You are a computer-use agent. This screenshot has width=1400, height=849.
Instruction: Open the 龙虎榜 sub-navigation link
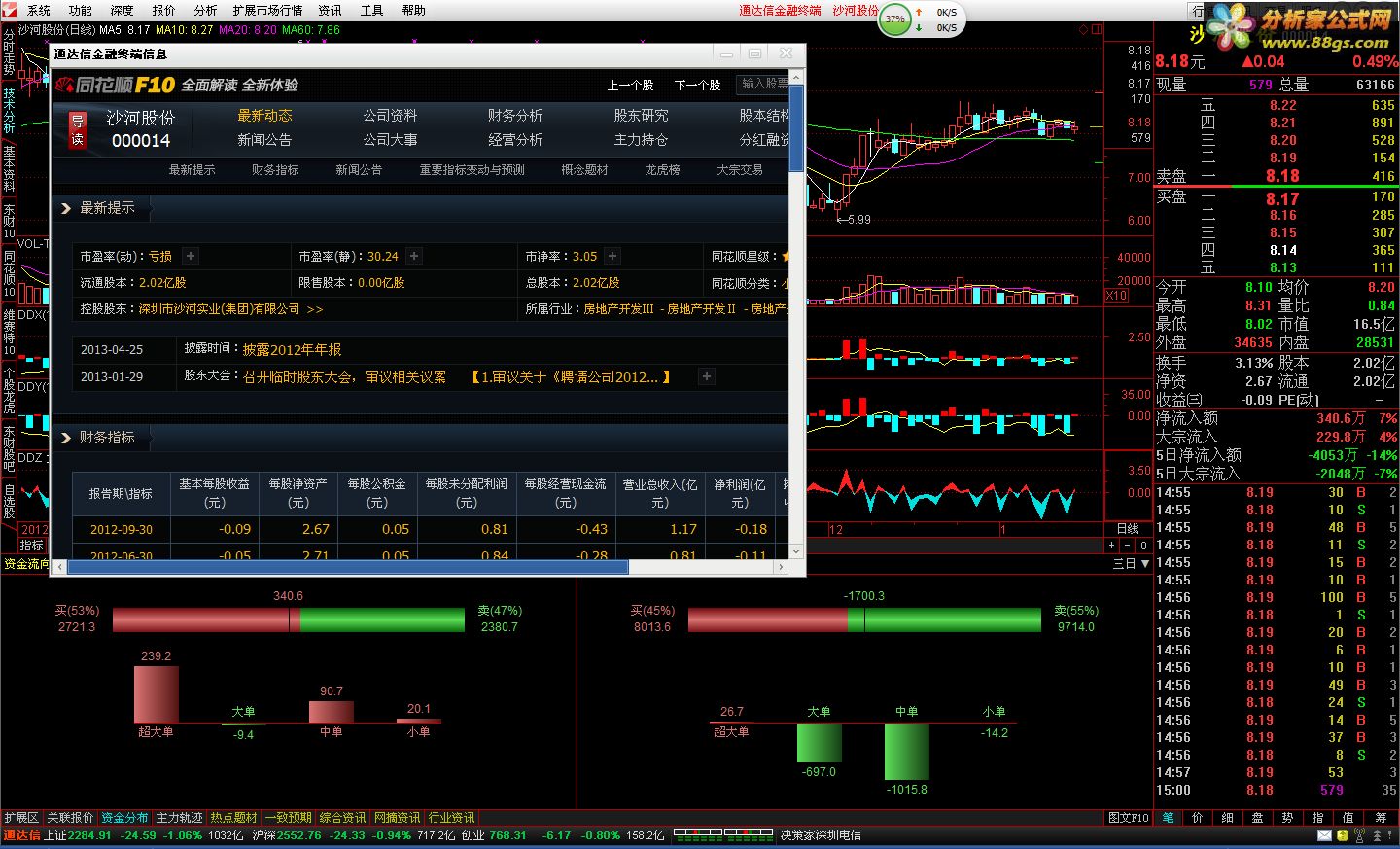(x=662, y=170)
